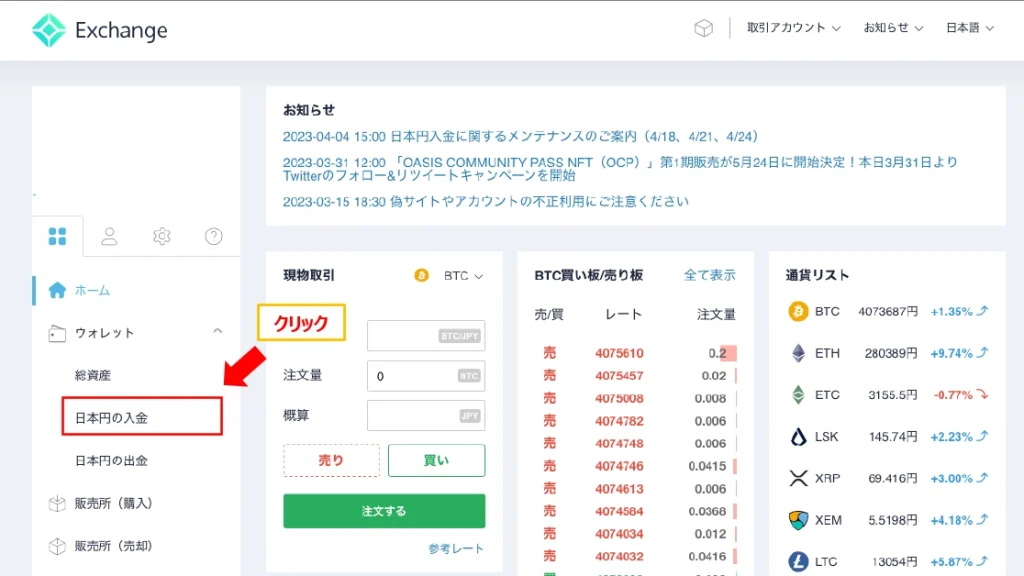Click the XEM coin icon in 通貨リスト
Image resolution: width=1024 pixels, height=576 pixels.
click(798, 520)
